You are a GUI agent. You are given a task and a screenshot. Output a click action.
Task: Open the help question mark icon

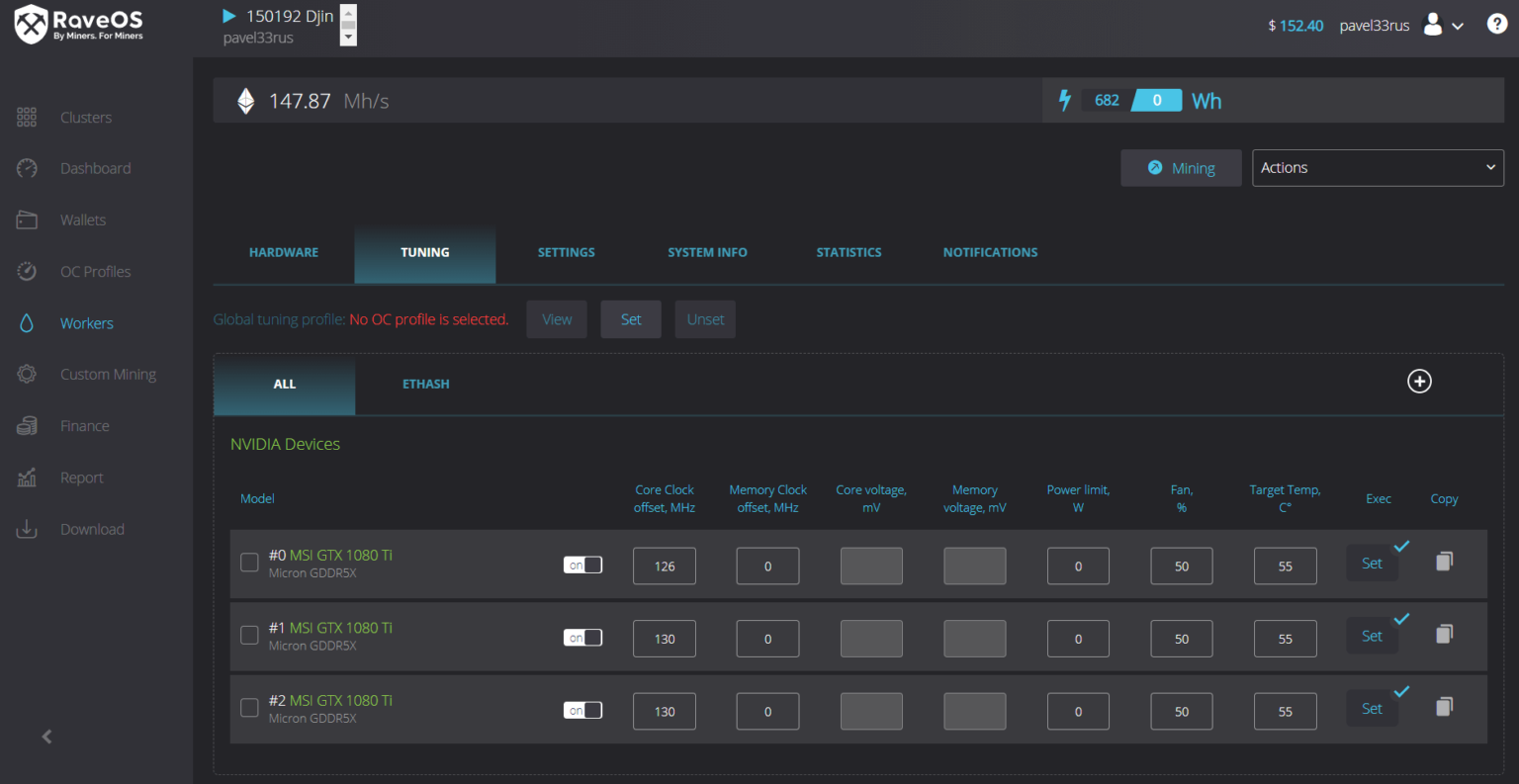(1497, 25)
